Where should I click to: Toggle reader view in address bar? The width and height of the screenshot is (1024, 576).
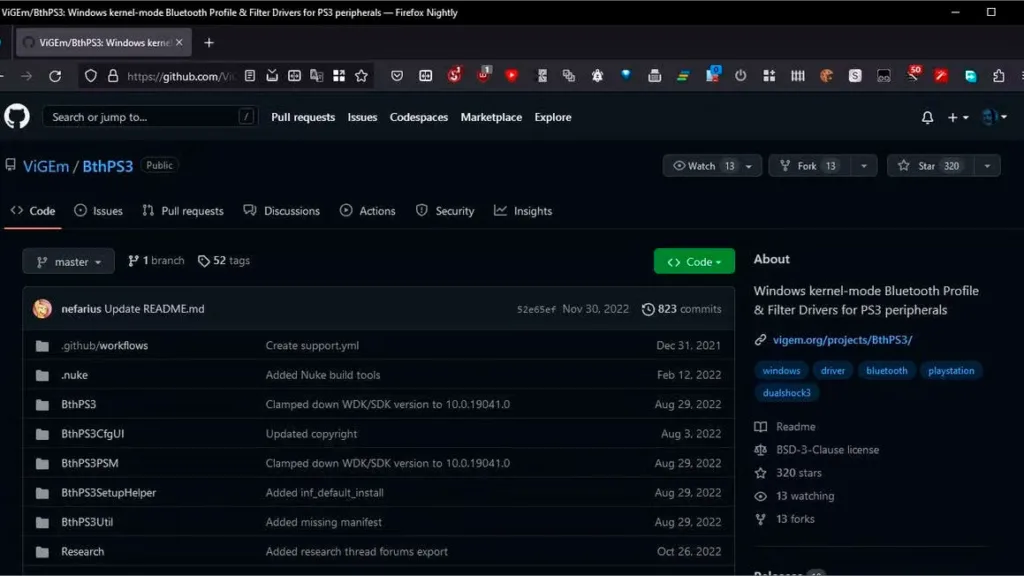(x=249, y=76)
